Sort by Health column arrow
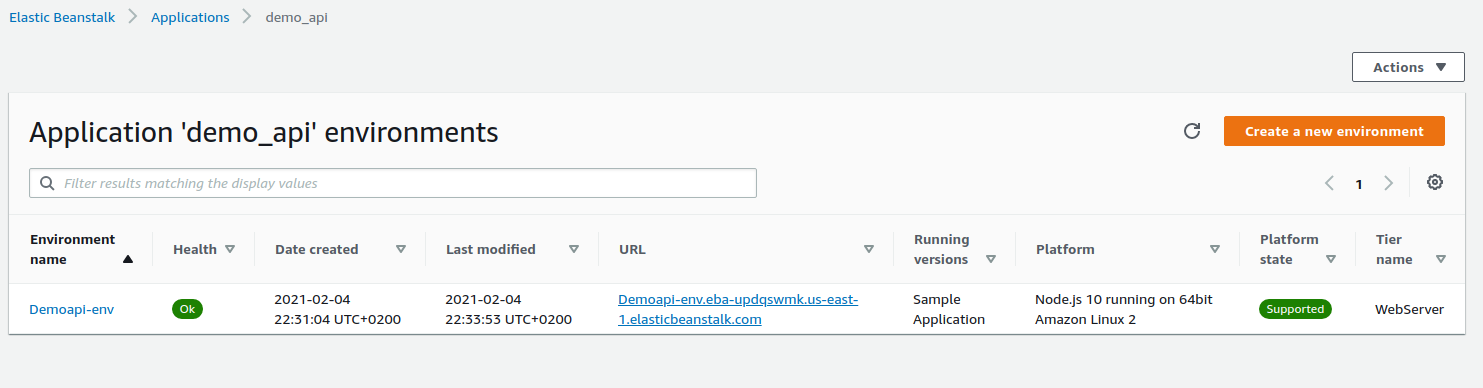The image size is (1483, 388). (230, 249)
